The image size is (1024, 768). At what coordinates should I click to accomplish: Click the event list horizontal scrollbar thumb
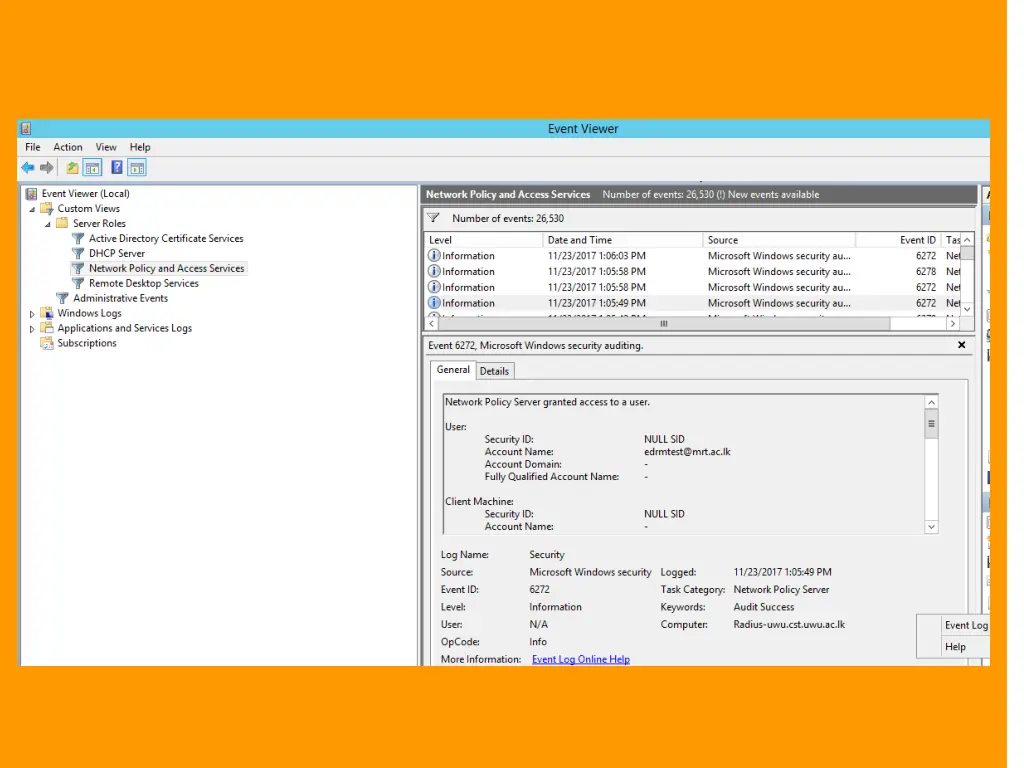click(x=663, y=324)
